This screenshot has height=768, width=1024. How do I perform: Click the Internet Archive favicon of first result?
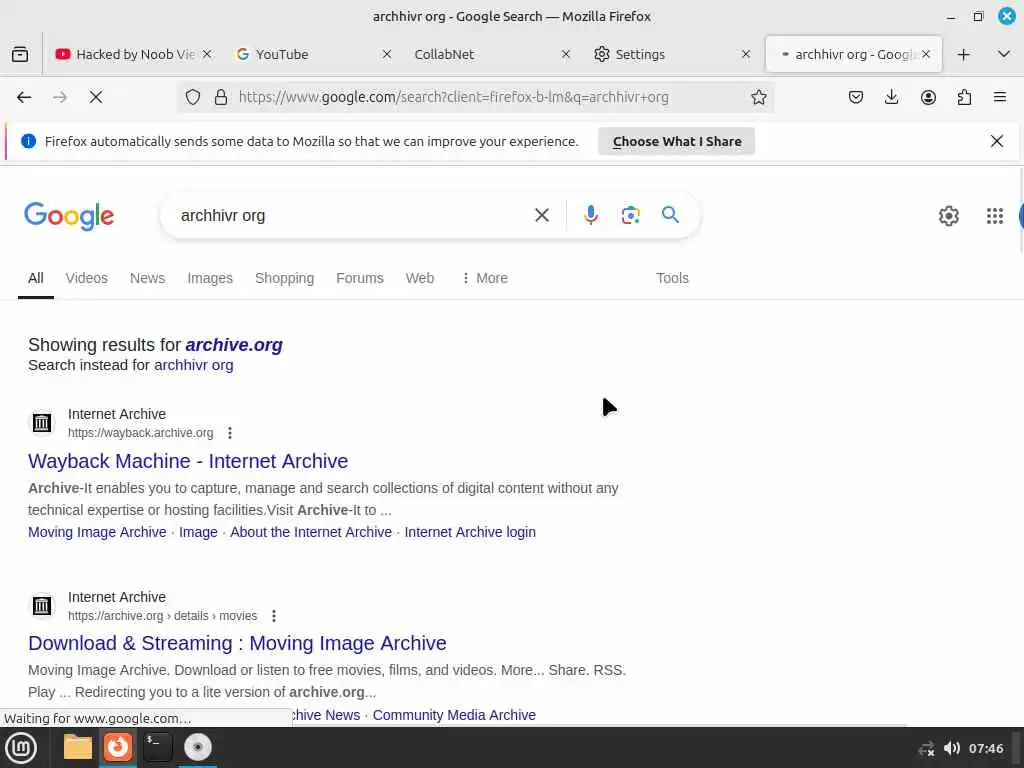(42, 423)
